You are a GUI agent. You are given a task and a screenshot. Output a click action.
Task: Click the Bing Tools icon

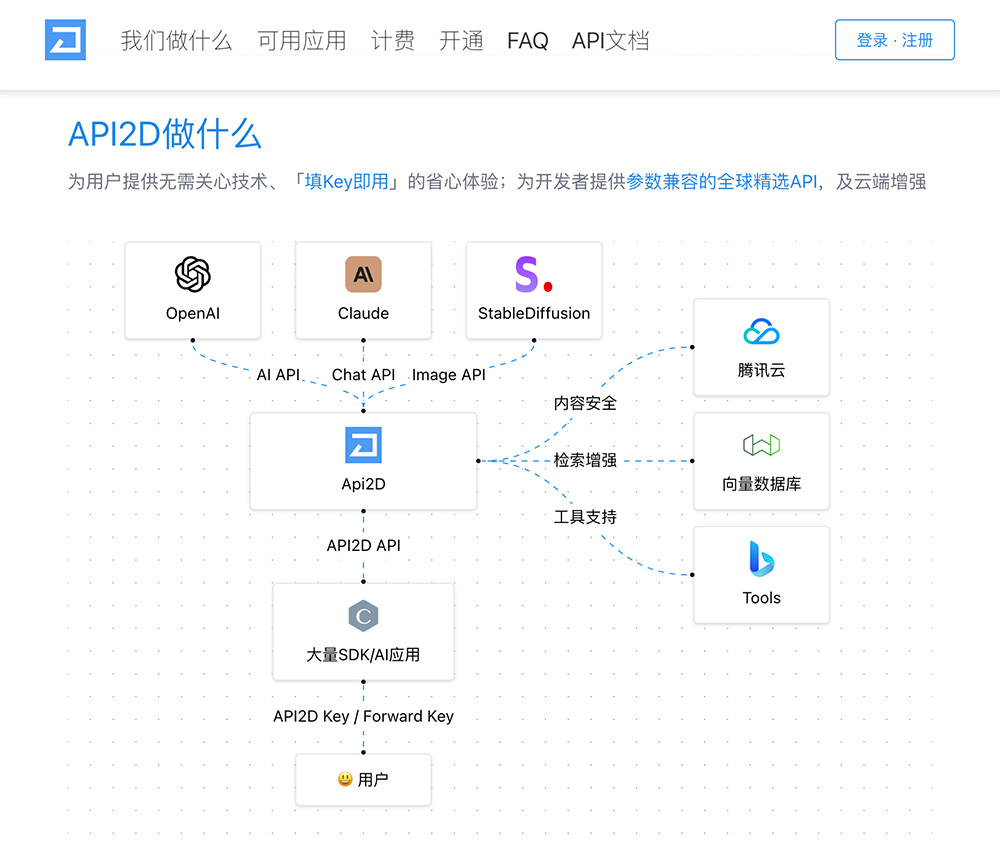[761, 559]
